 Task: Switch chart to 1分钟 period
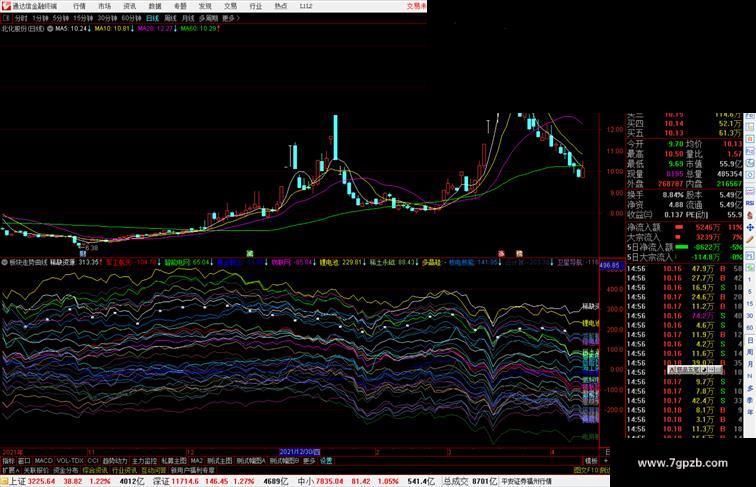tap(40, 18)
